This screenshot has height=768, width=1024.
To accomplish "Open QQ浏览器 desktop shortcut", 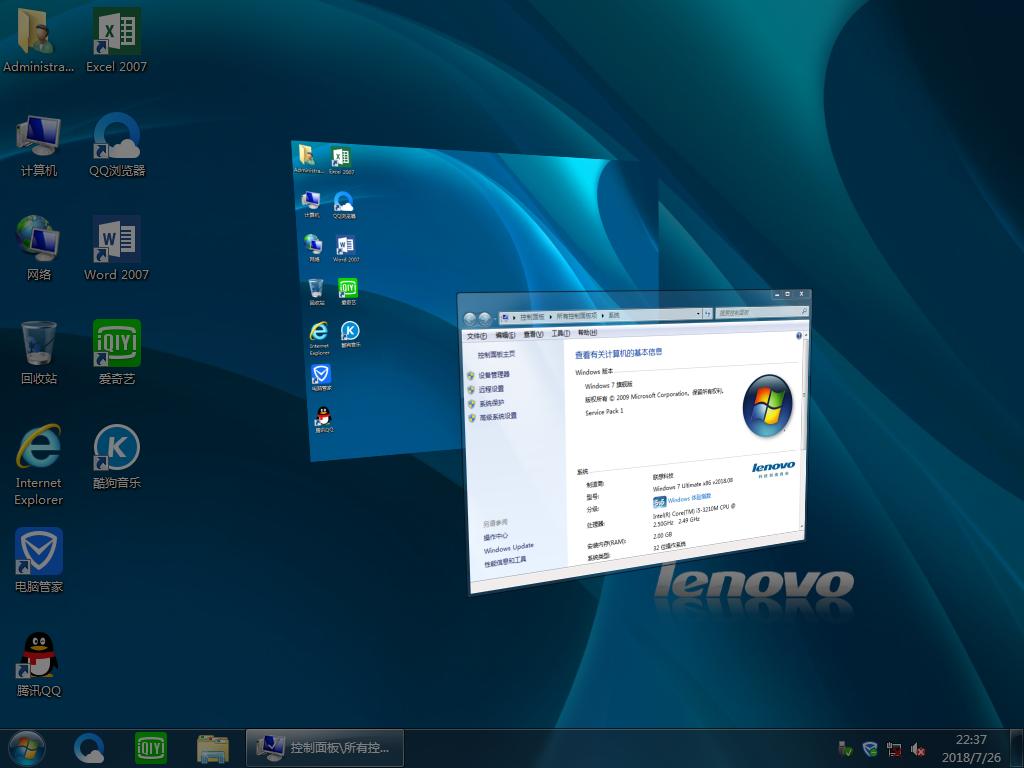I will tap(116, 136).
